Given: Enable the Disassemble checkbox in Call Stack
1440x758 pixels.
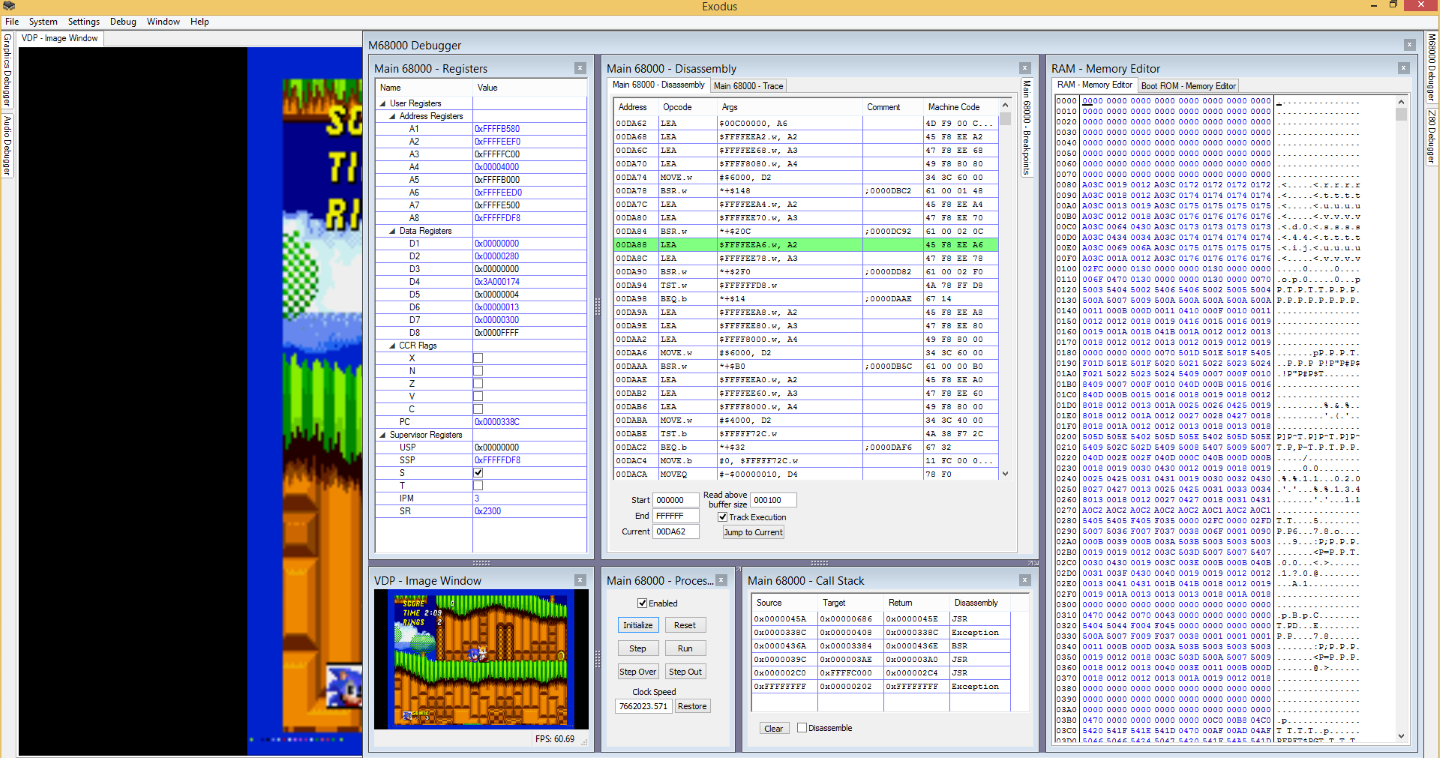Looking at the screenshot, I should (802, 728).
